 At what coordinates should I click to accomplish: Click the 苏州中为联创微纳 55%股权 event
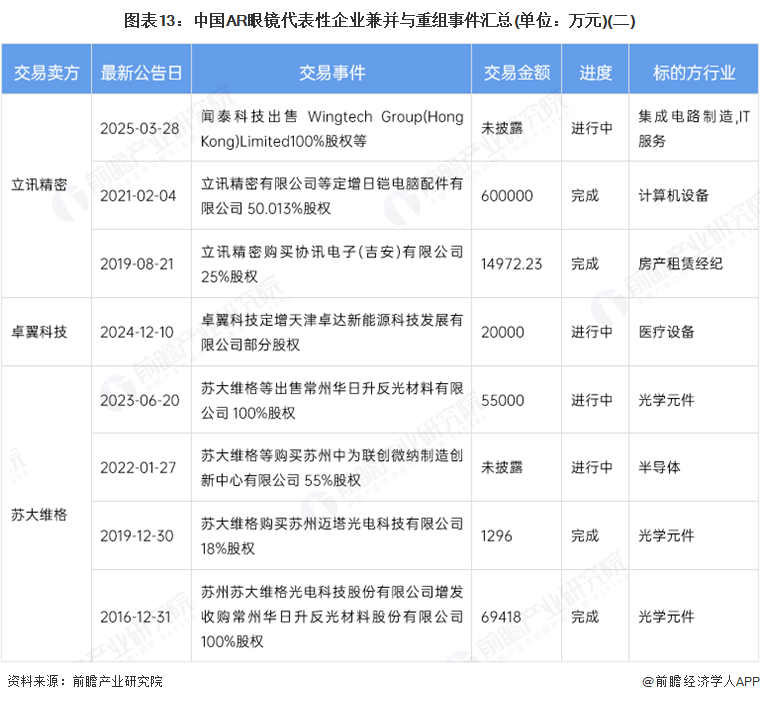(x=332, y=468)
